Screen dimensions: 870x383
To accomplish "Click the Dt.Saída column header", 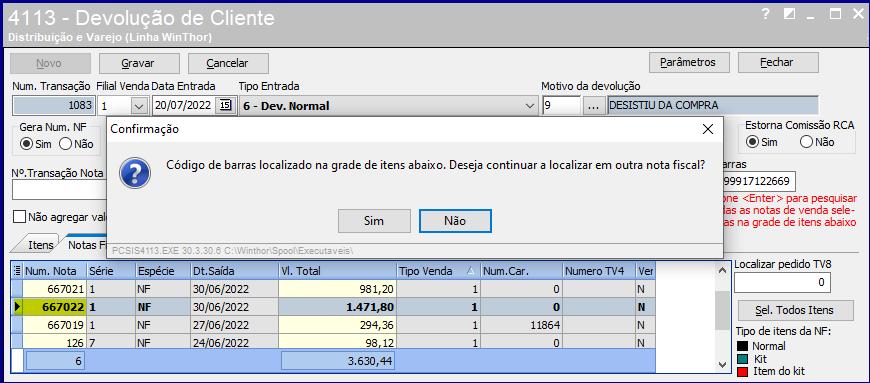I will tap(234, 271).
